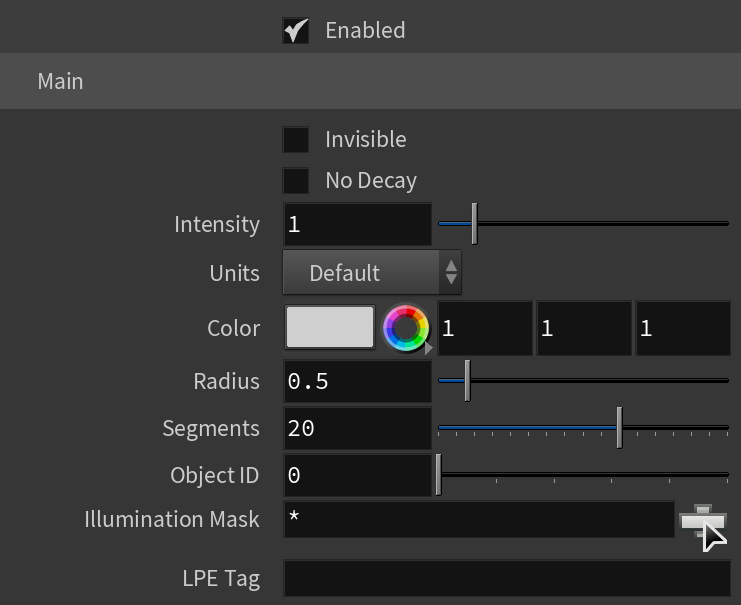The height and width of the screenshot is (605, 741).
Task: Click the white Color swatch
Action: pos(330,327)
